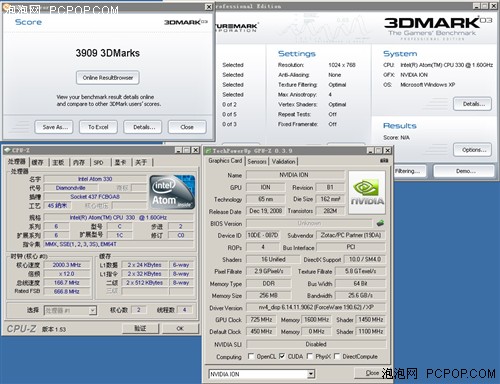Enable the OpenCL checkbox
Screen dimensions: 500x384
coord(251,356)
